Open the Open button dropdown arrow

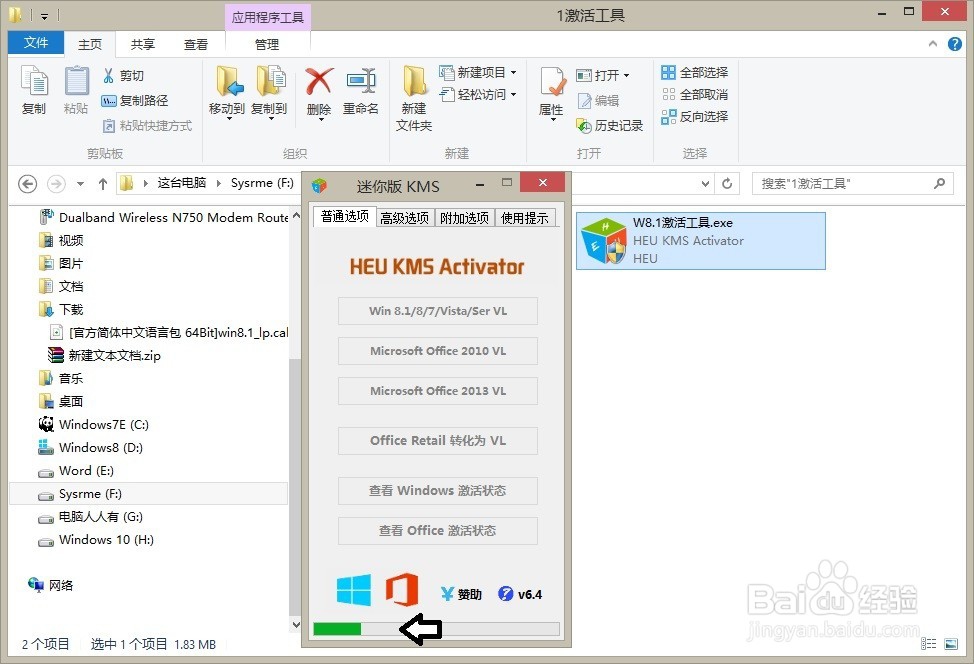click(626, 76)
